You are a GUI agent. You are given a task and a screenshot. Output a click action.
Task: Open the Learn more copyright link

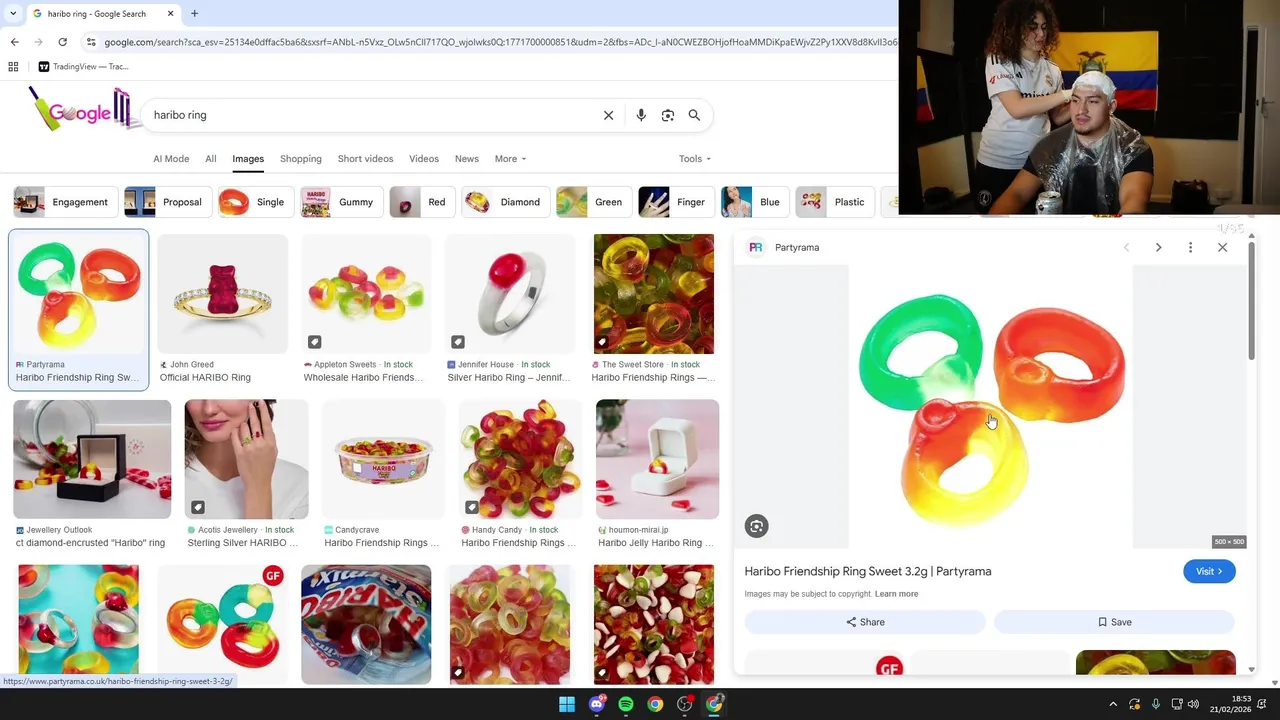tap(896, 594)
